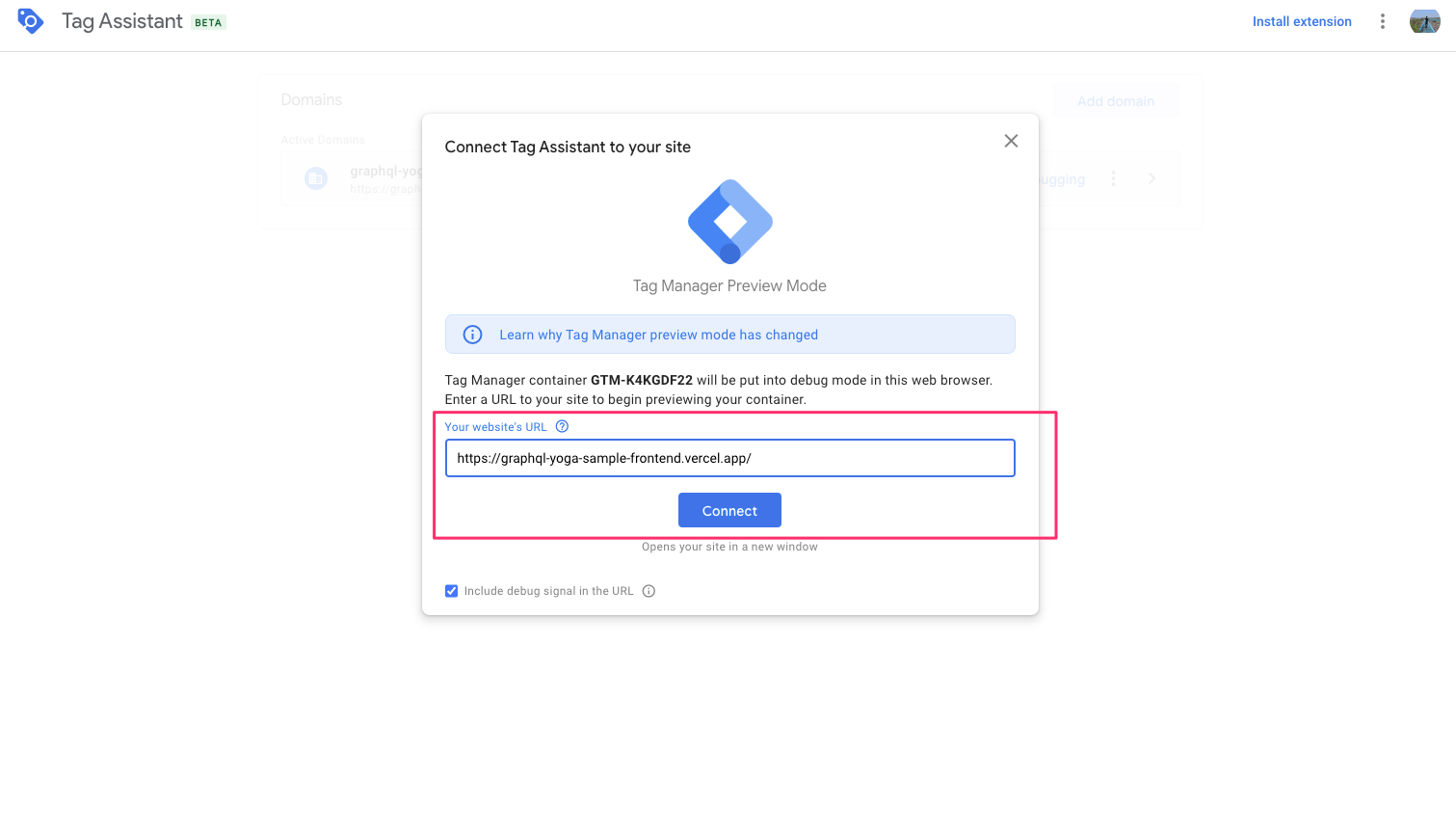
Task: Uncheck Include debug signal in the URL
Action: (451, 591)
